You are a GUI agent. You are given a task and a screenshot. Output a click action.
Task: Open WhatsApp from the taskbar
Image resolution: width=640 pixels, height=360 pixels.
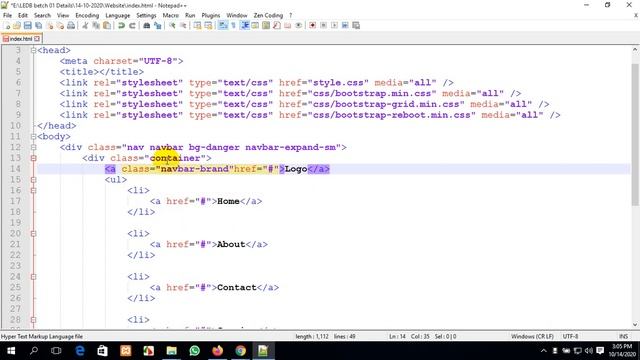pos(195,351)
